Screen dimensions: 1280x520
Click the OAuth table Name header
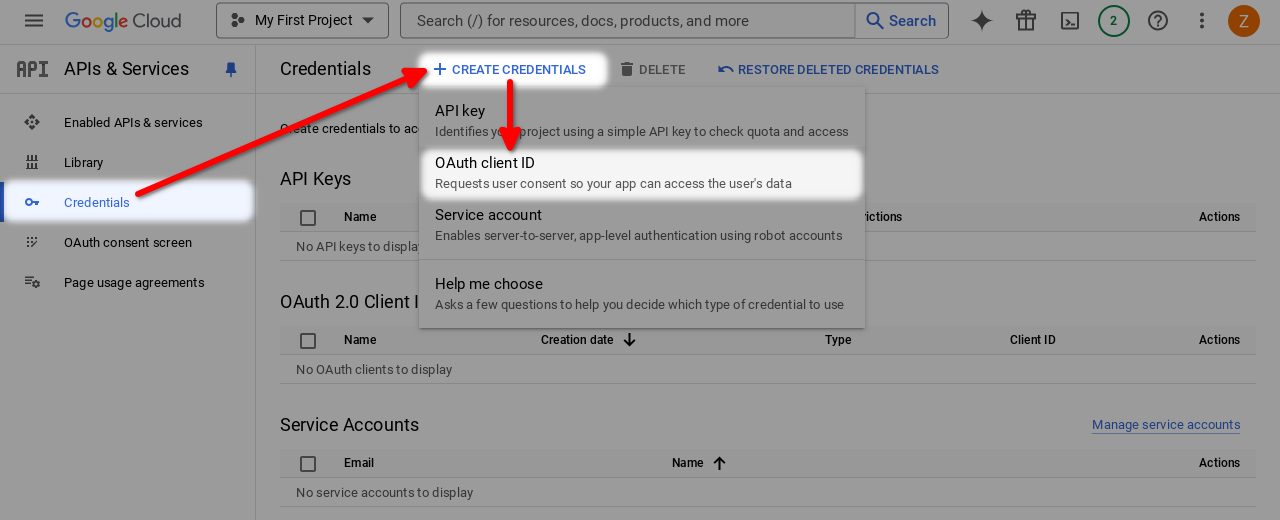pyautogui.click(x=360, y=340)
